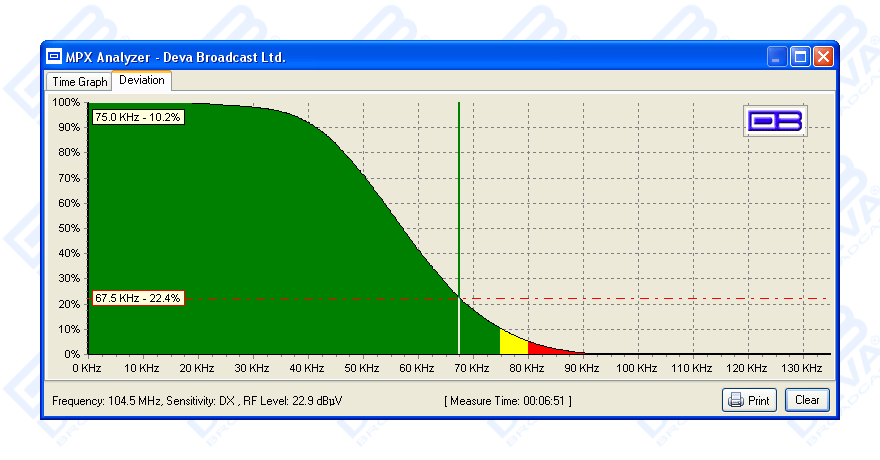
Task: Click the MPX Analyzer title bar icon
Action: point(53,57)
